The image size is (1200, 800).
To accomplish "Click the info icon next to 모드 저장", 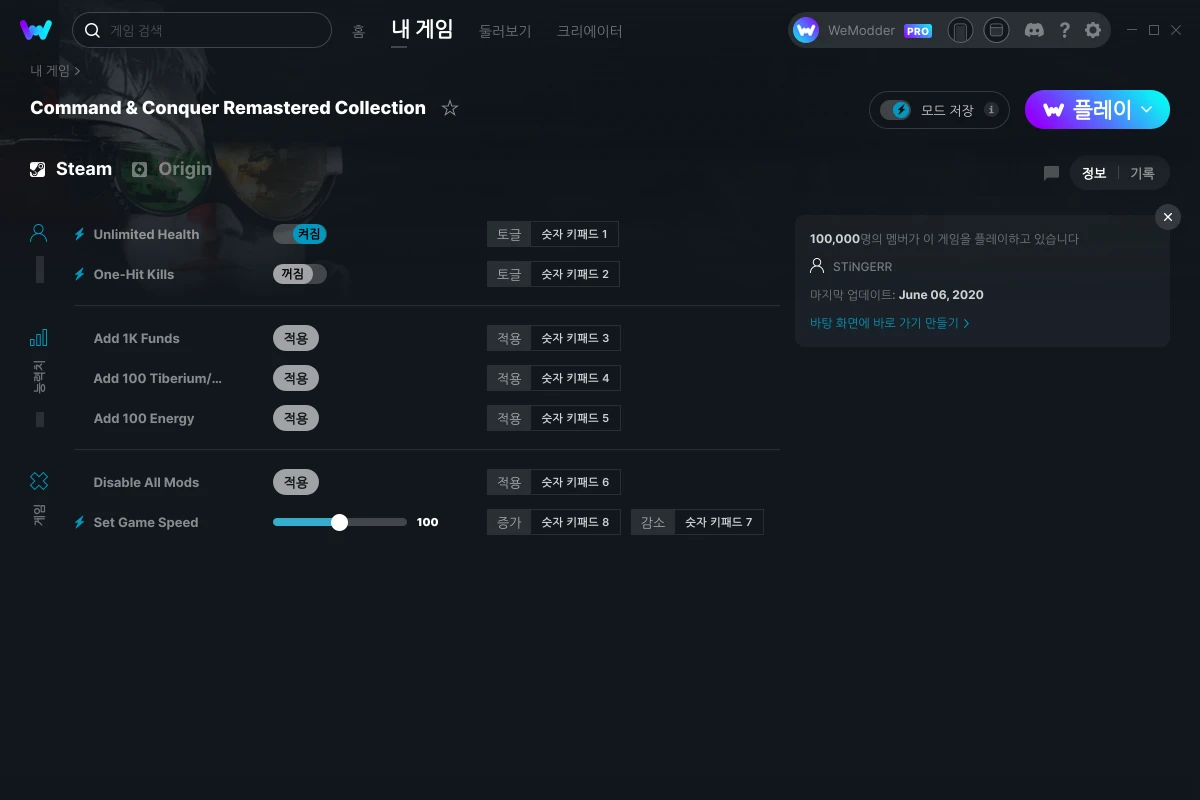I will 991,110.
